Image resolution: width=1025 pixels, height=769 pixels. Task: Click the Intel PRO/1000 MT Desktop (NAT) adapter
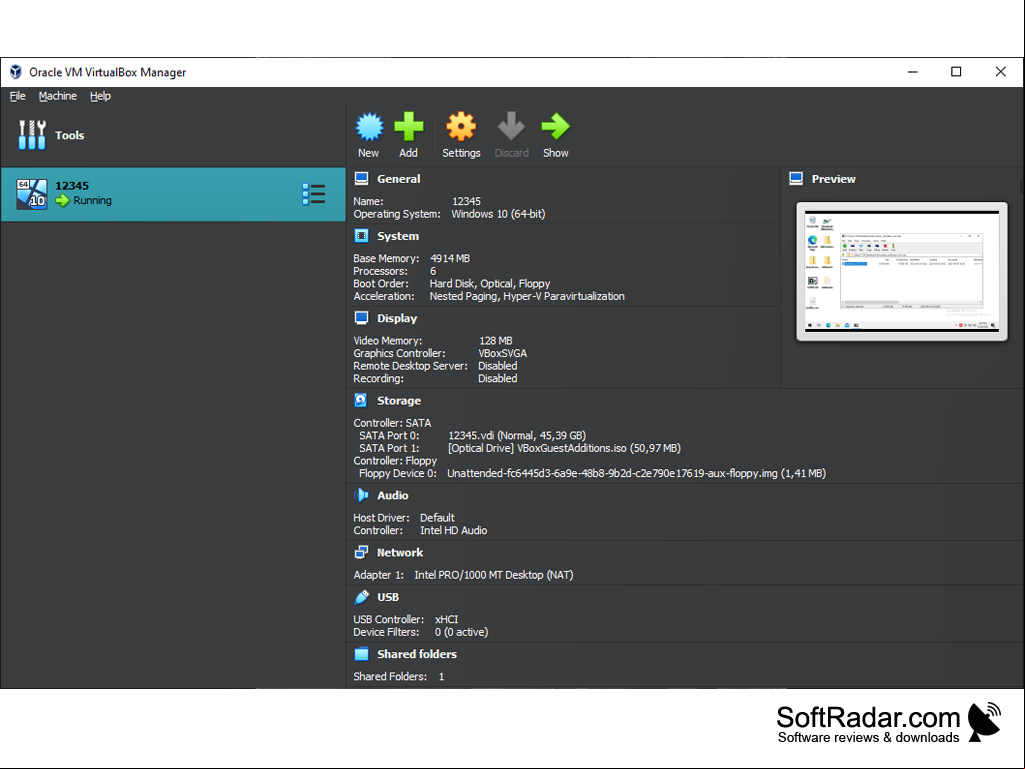click(x=494, y=575)
